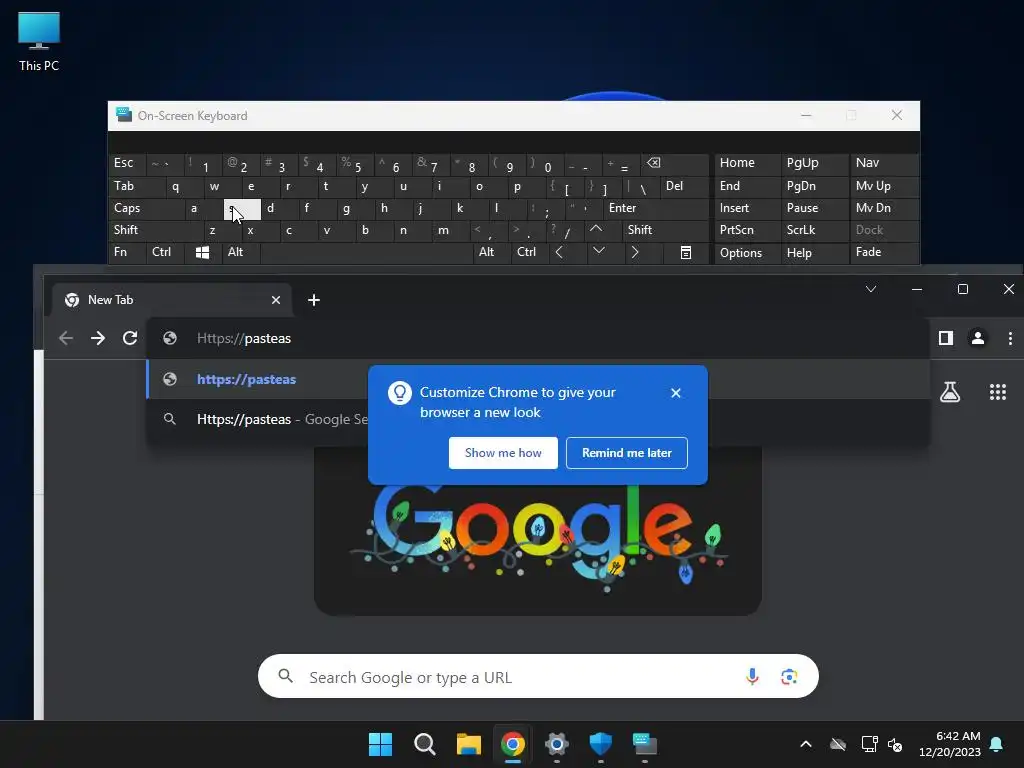Image resolution: width=1024 pixels, height=768 pixels.
Task: Select Https://pasteas Google Search suggestion
Action: click(x=537, y=419)
